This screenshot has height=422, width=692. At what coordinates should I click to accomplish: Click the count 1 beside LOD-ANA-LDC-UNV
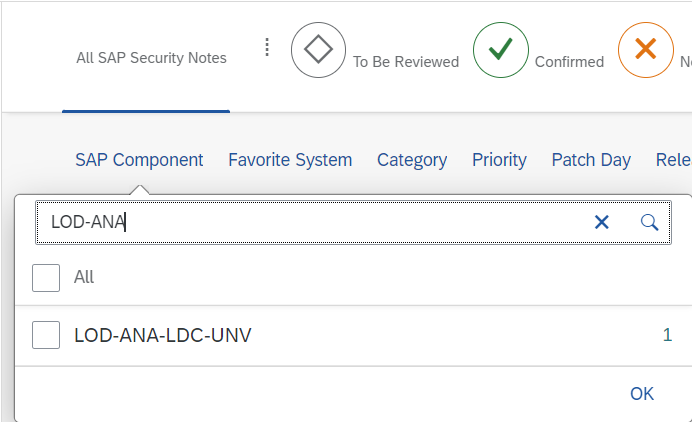coord(667,335)
